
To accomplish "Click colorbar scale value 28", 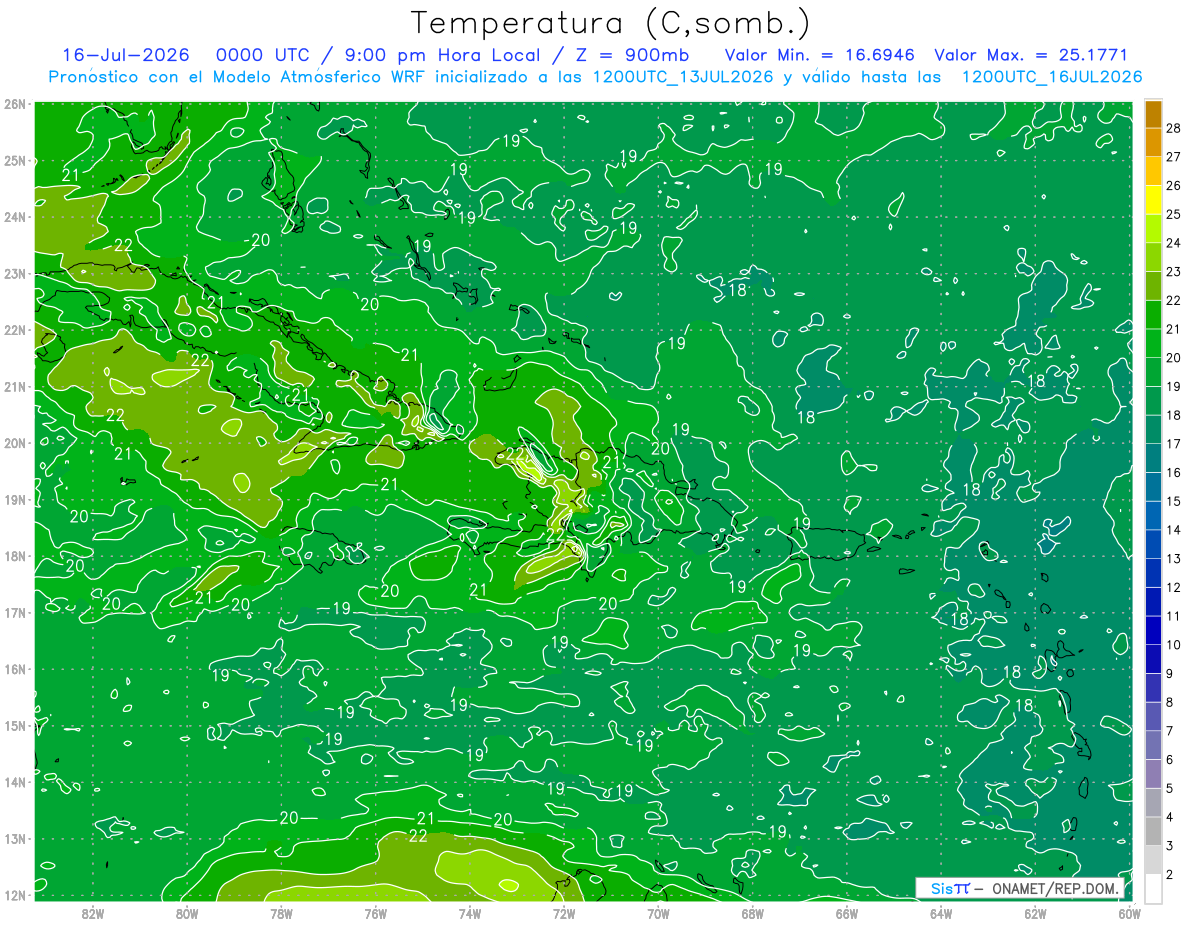I will tap(1173, 128).
